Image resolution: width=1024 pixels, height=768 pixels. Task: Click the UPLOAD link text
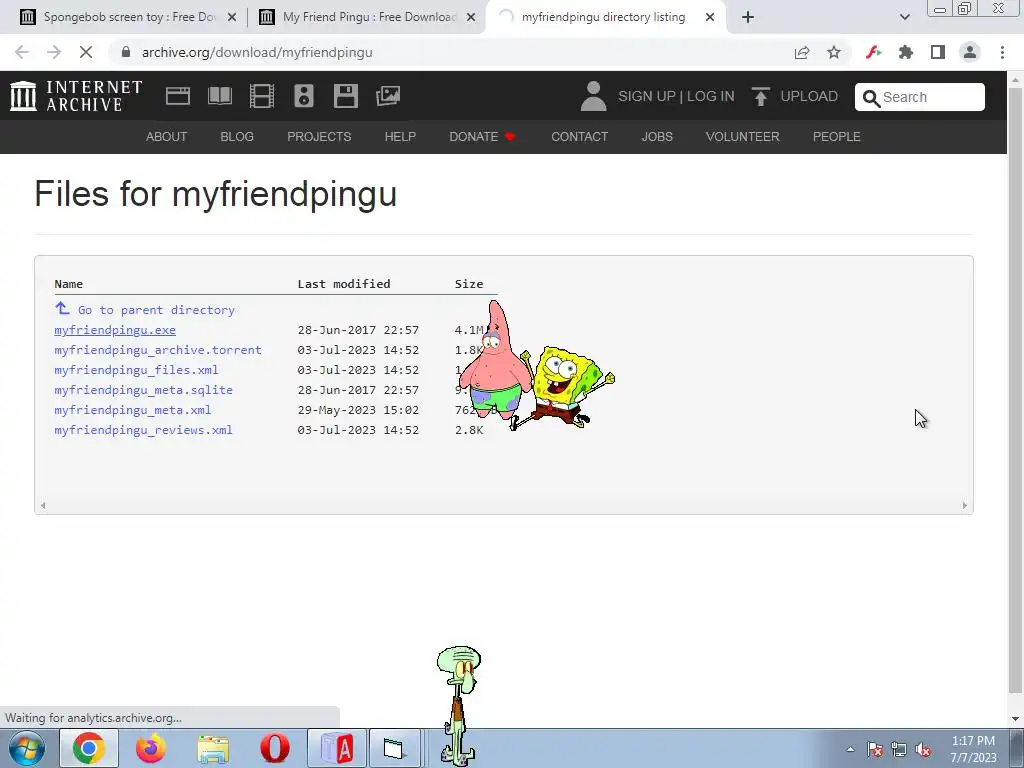(x=809, y=97)
